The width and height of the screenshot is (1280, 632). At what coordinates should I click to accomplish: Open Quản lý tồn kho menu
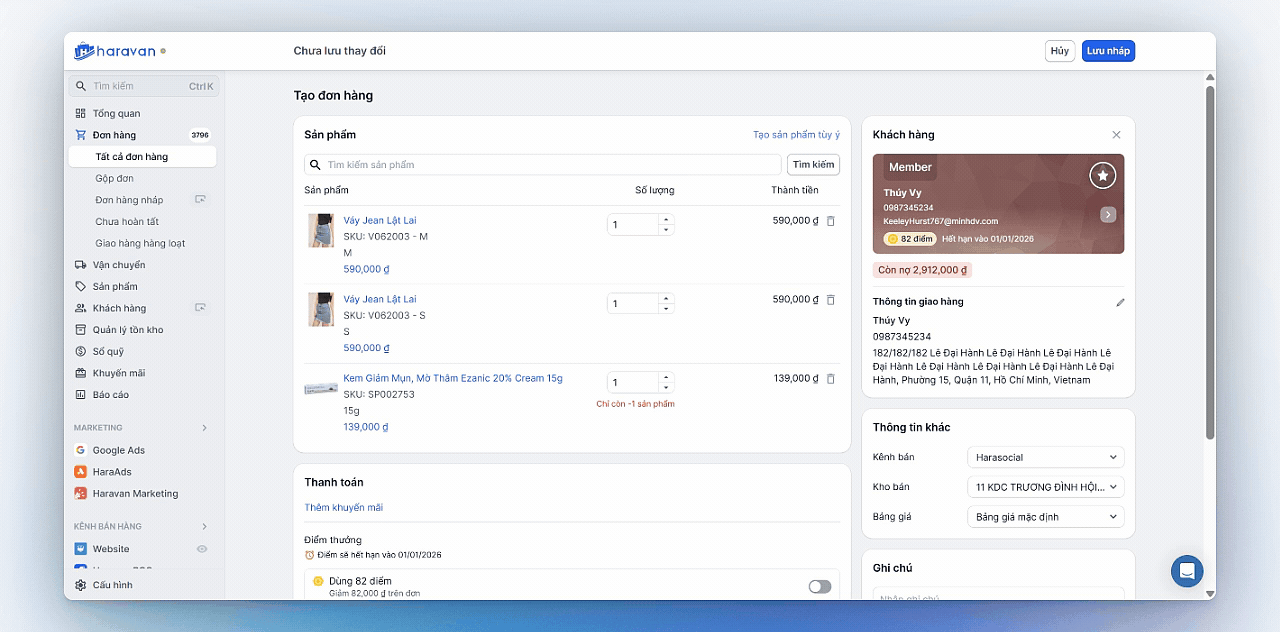coord(128,330)
